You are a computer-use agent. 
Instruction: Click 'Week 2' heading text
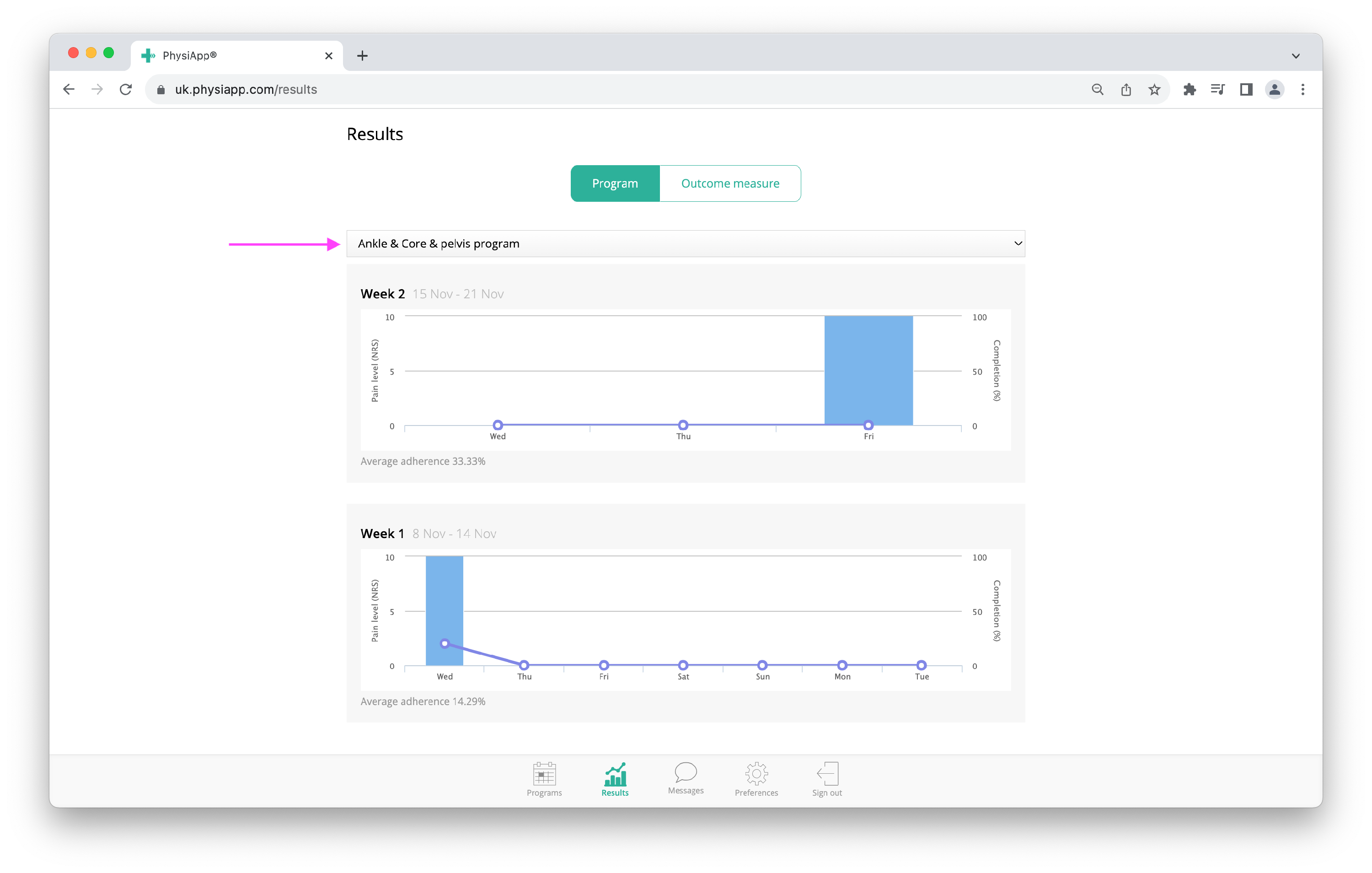point(382,294)
